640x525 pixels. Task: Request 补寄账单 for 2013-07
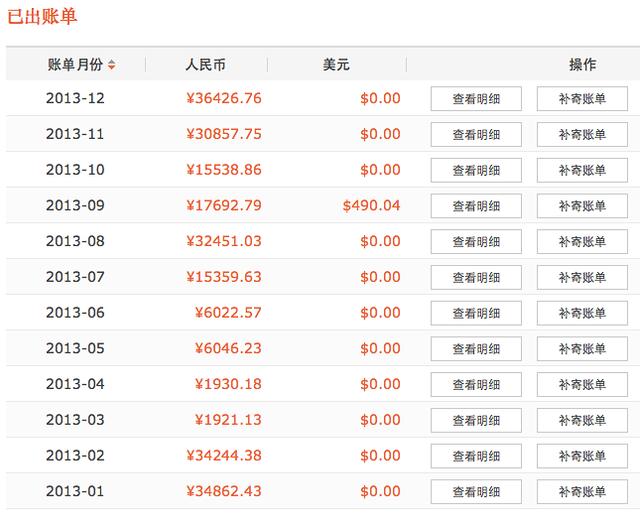pos(582,277)
